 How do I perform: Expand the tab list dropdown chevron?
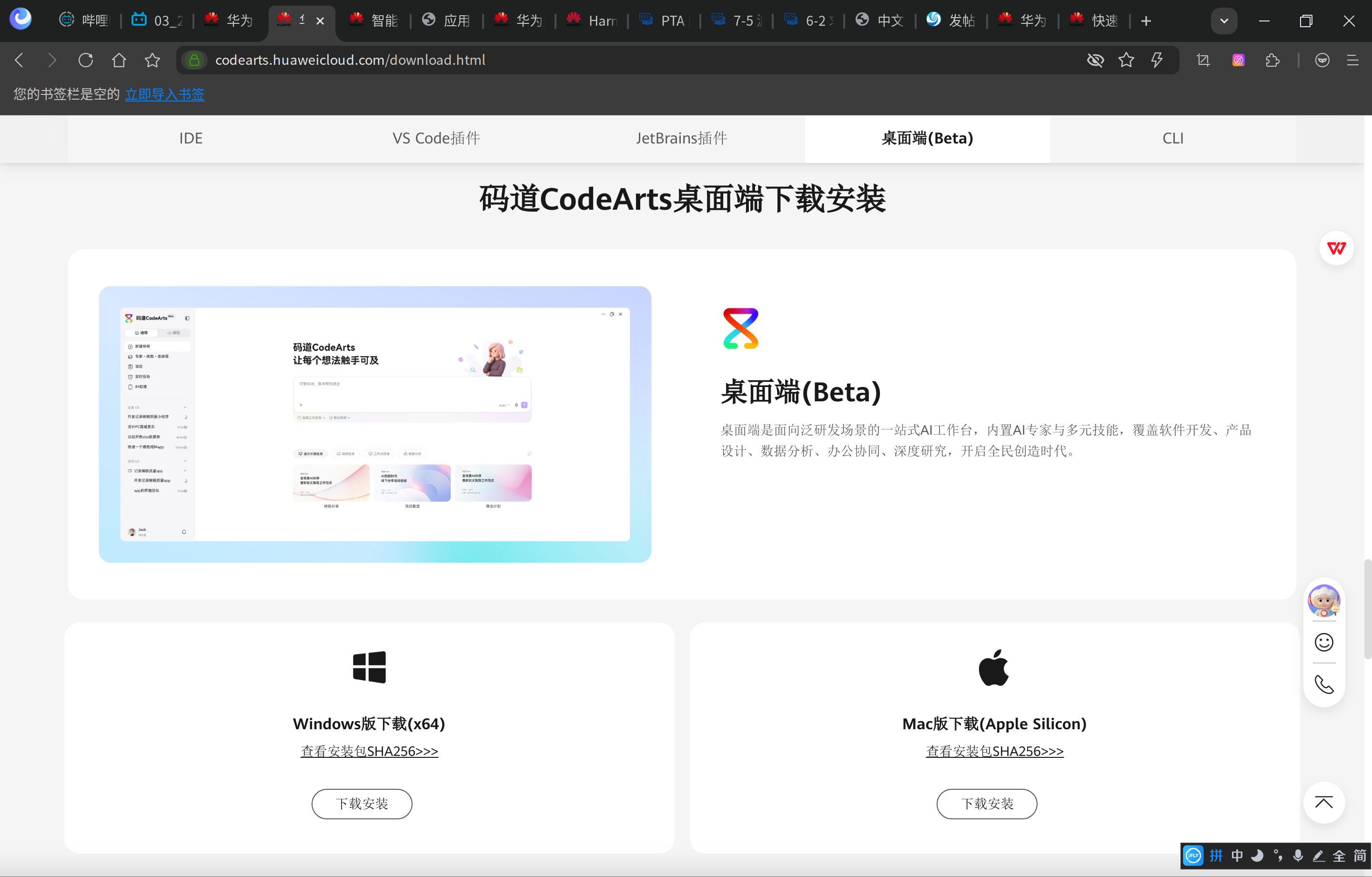point(1224,21)
